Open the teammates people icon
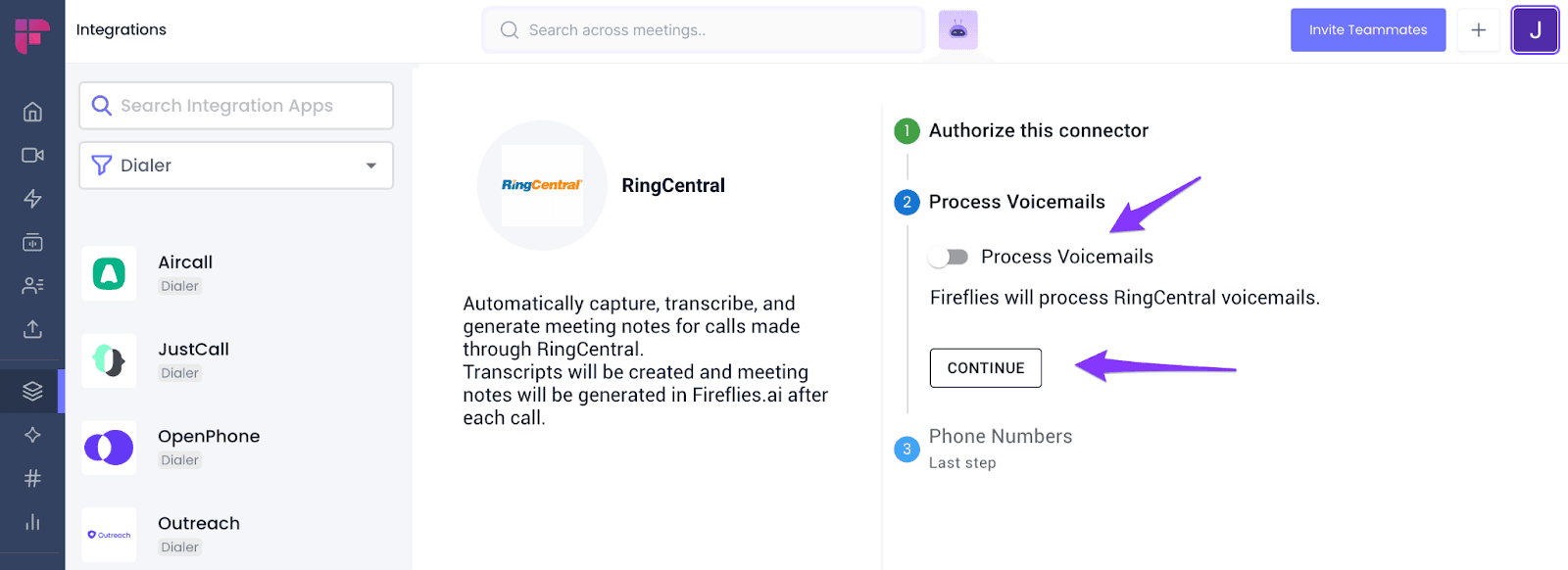This screenshot has width=1568, height=570. coord(32,285)
